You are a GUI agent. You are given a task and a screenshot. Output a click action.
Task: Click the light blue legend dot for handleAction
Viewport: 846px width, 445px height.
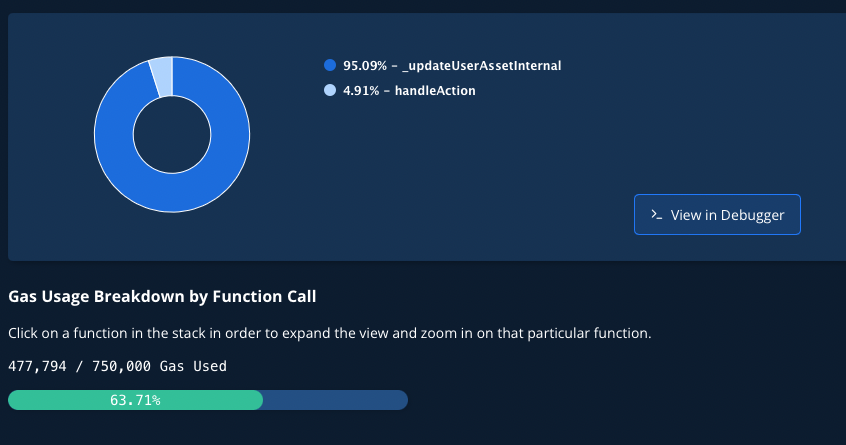click(x=330, y=90)
